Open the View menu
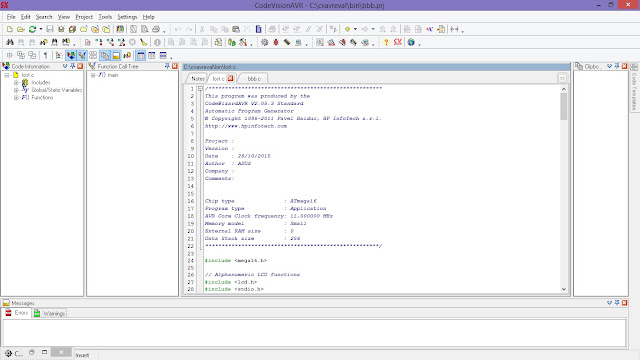The height and width of the screenshot is (360, 640). pyautogui.click(x=63, y=17)
